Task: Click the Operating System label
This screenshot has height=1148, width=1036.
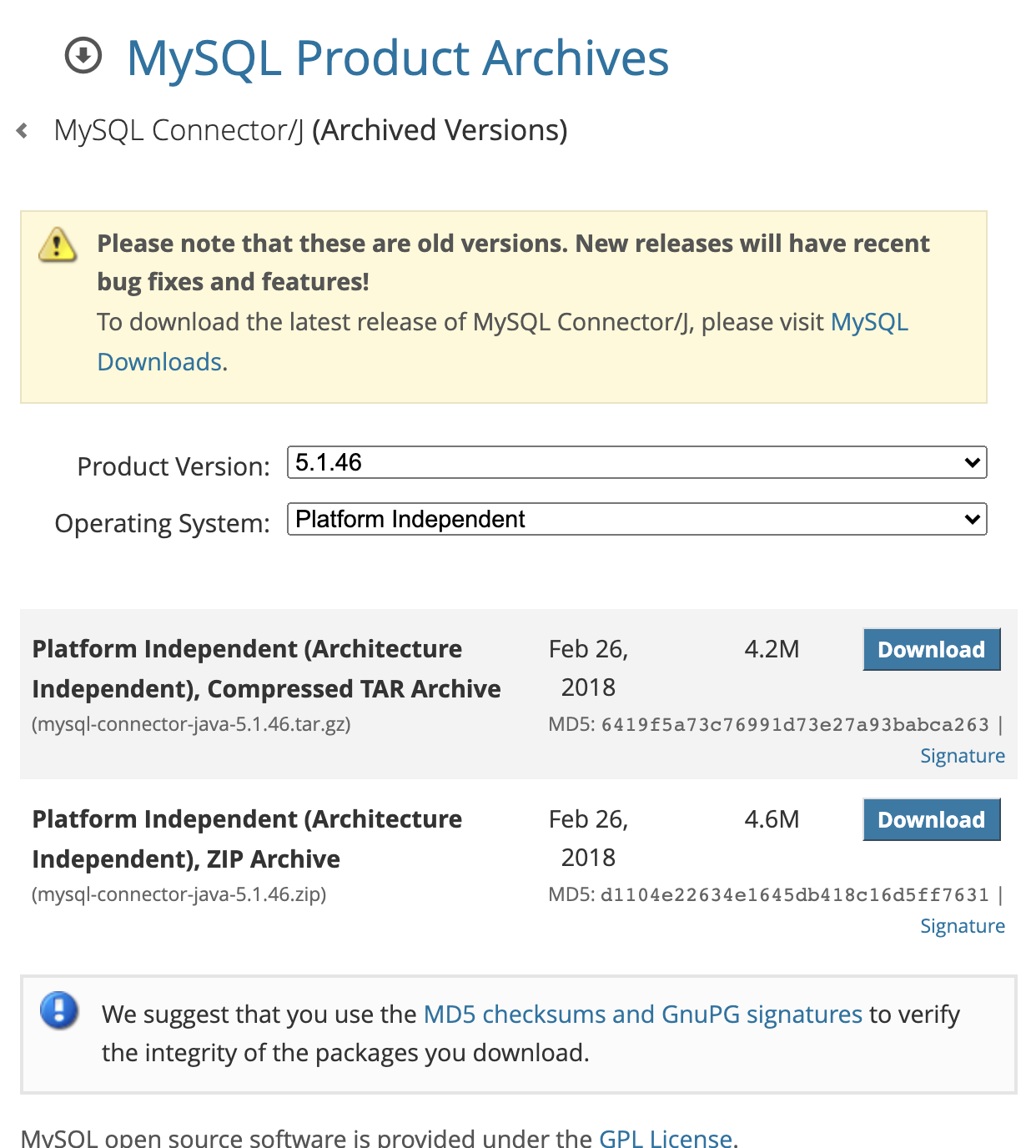Action: tap(162, 523)
